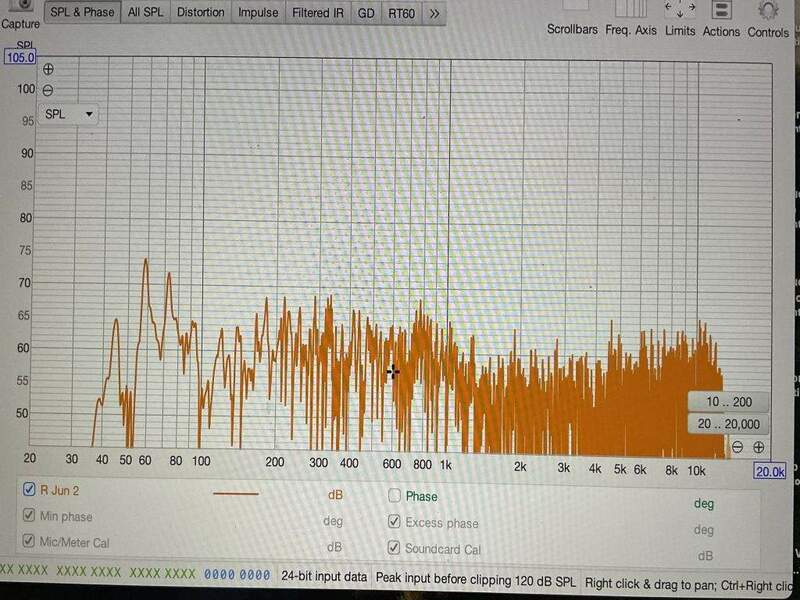Toggle the Mic/Meter Cal checkbox

point(29,540)
